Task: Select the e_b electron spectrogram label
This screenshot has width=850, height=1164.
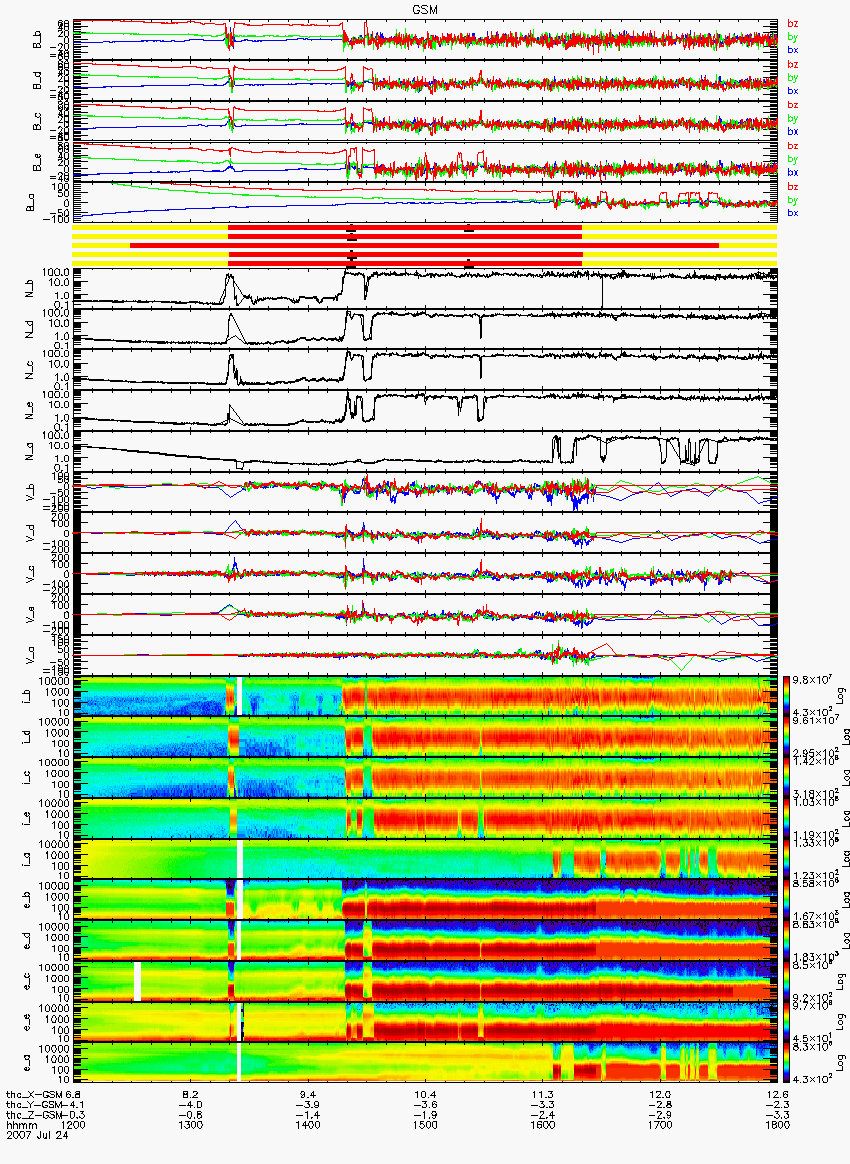Action: pyautogui.click(x=27, y=899)
